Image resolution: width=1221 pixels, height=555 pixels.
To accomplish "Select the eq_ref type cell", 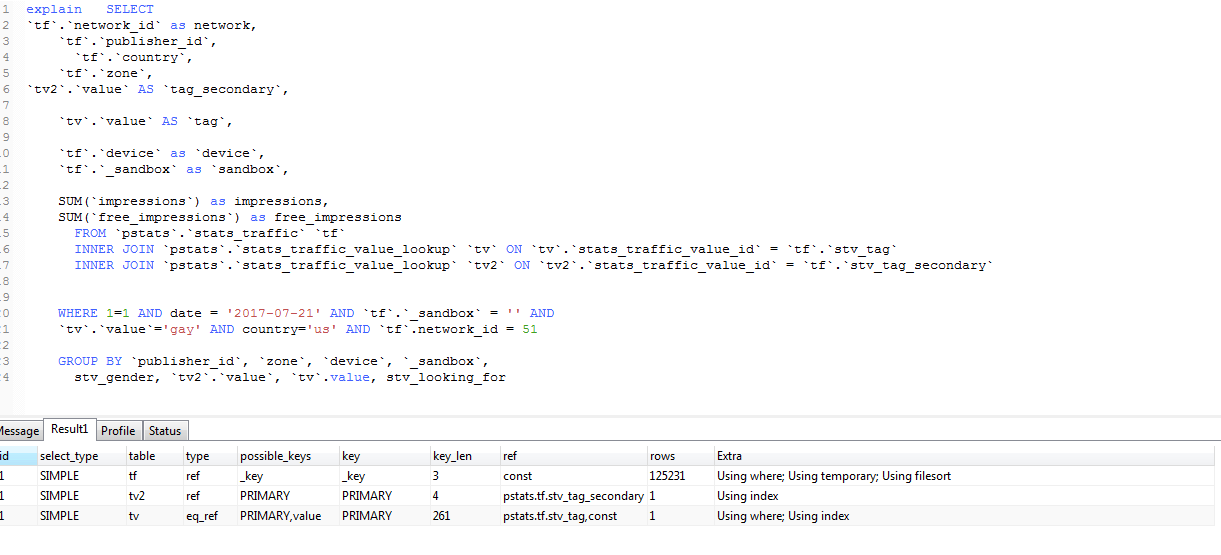I will tap(201, 516).
